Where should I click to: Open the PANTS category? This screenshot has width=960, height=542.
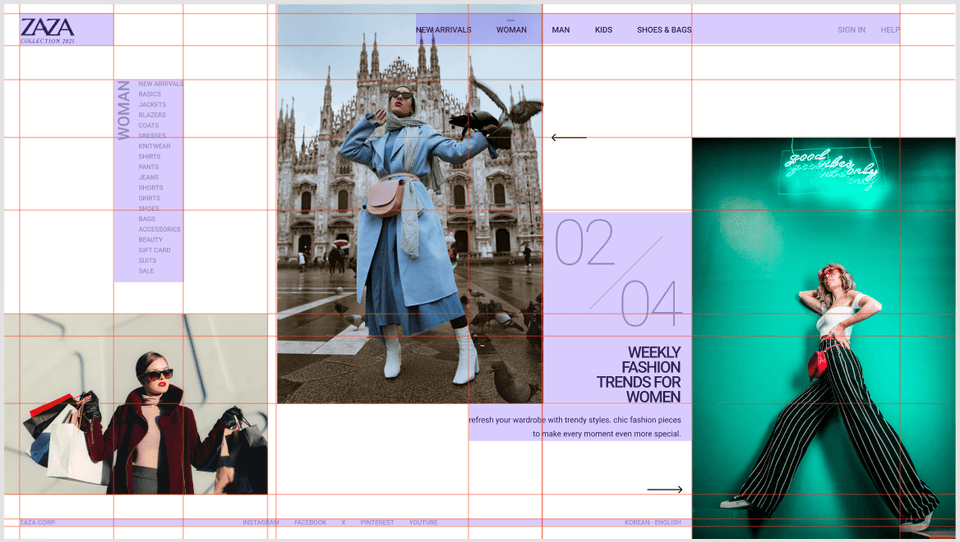148,167
